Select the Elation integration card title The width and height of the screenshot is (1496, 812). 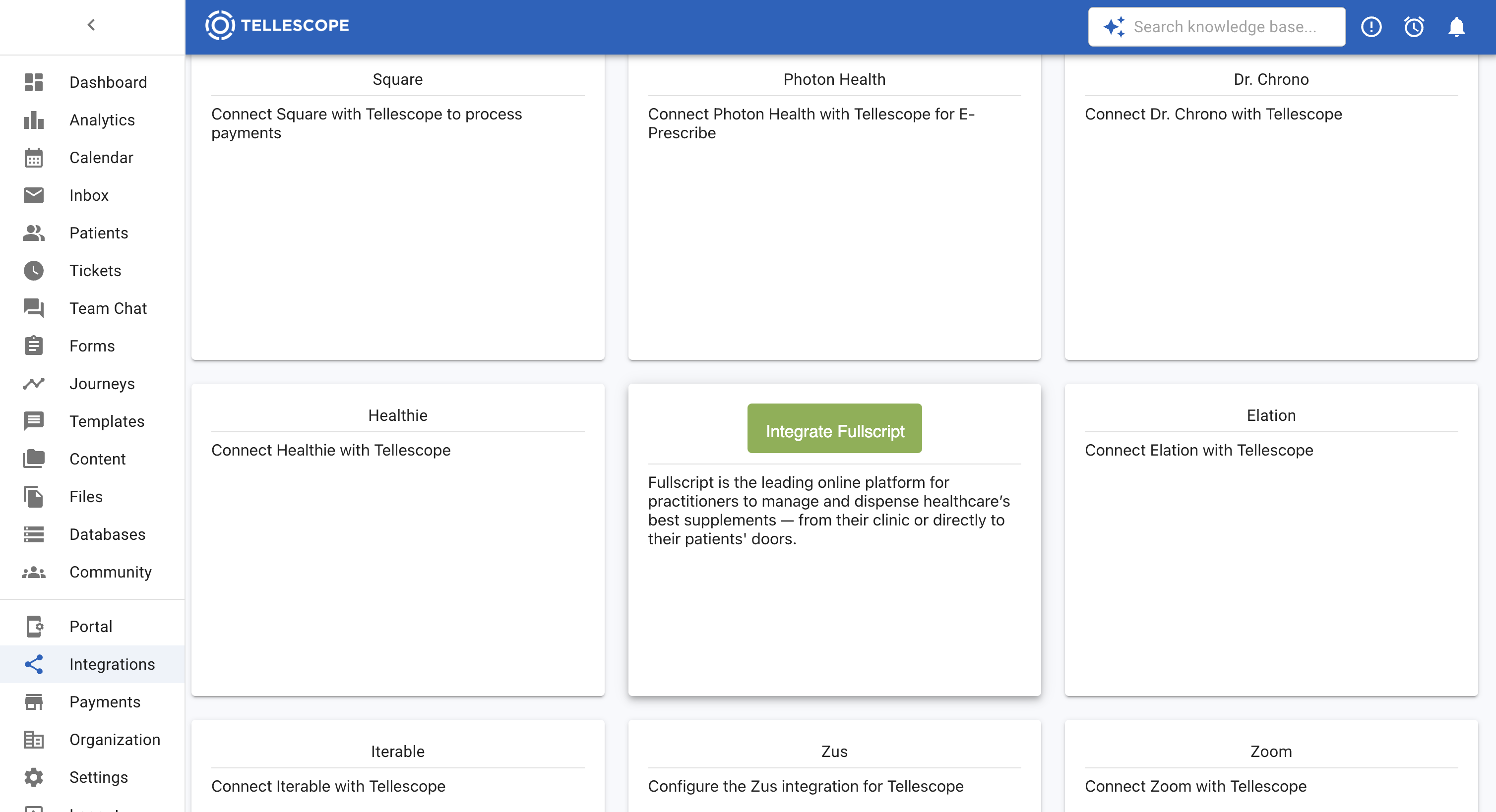coord(1271,415)
